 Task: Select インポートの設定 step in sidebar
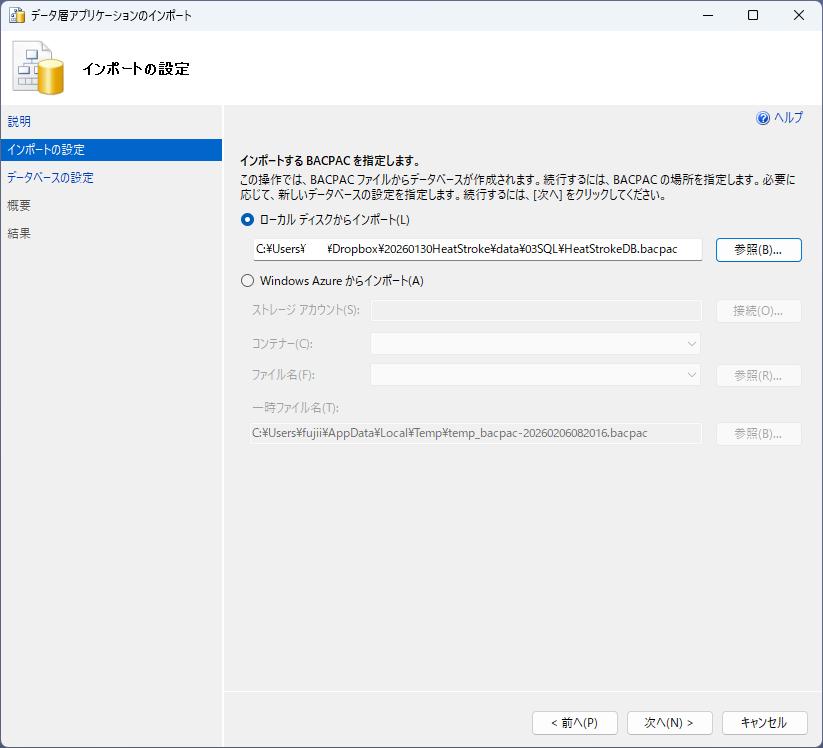point(46,150)
